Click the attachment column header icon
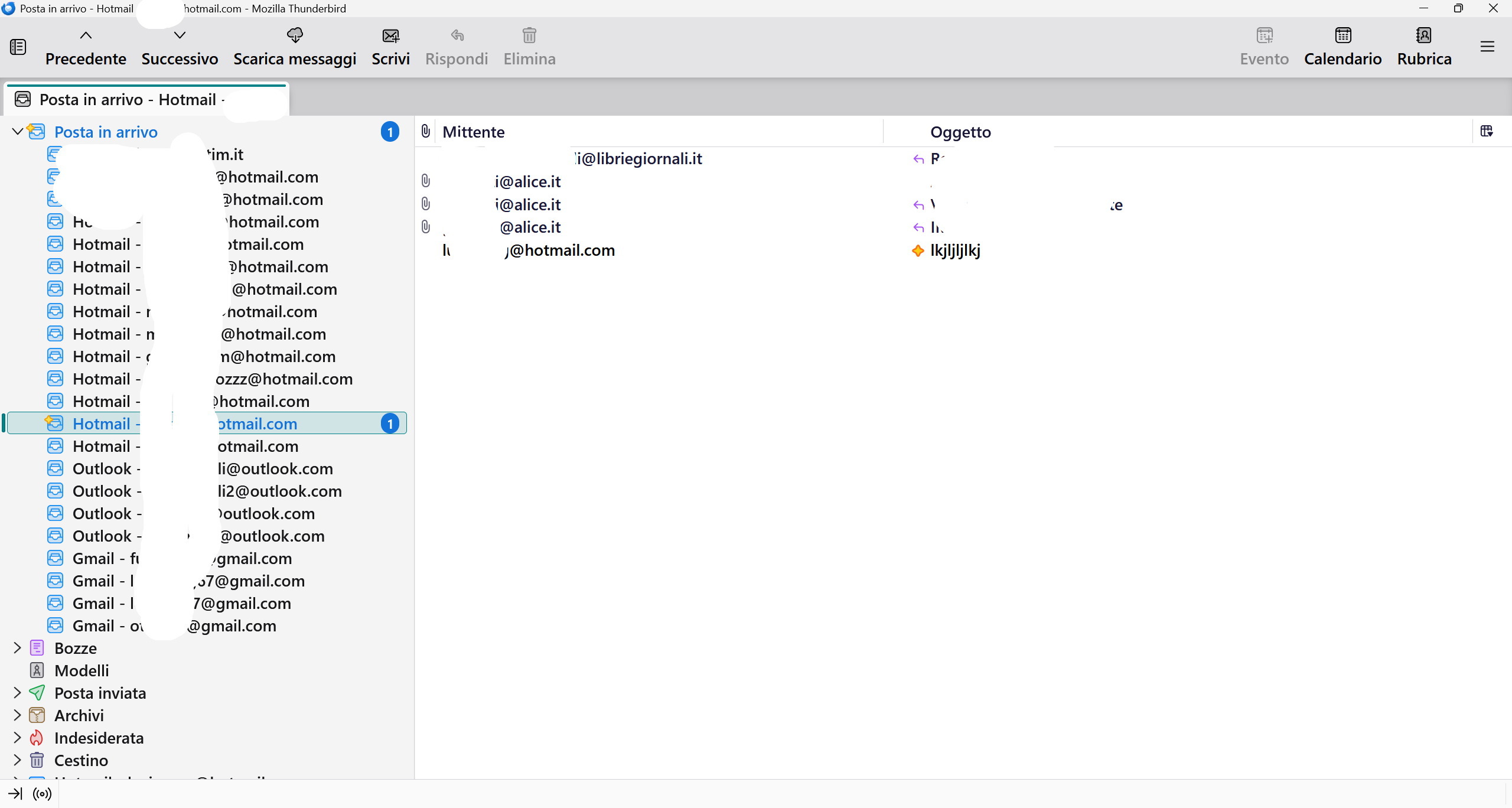Screen dimensions: 1512x808 pyautogui.click(x=426, y=132)
